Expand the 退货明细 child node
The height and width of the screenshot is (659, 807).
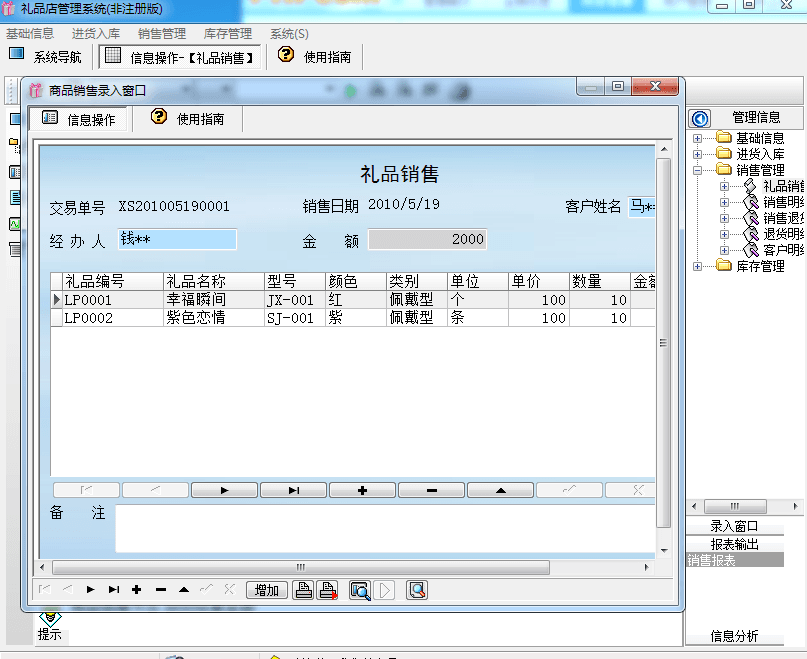click(x=724, y=234)
